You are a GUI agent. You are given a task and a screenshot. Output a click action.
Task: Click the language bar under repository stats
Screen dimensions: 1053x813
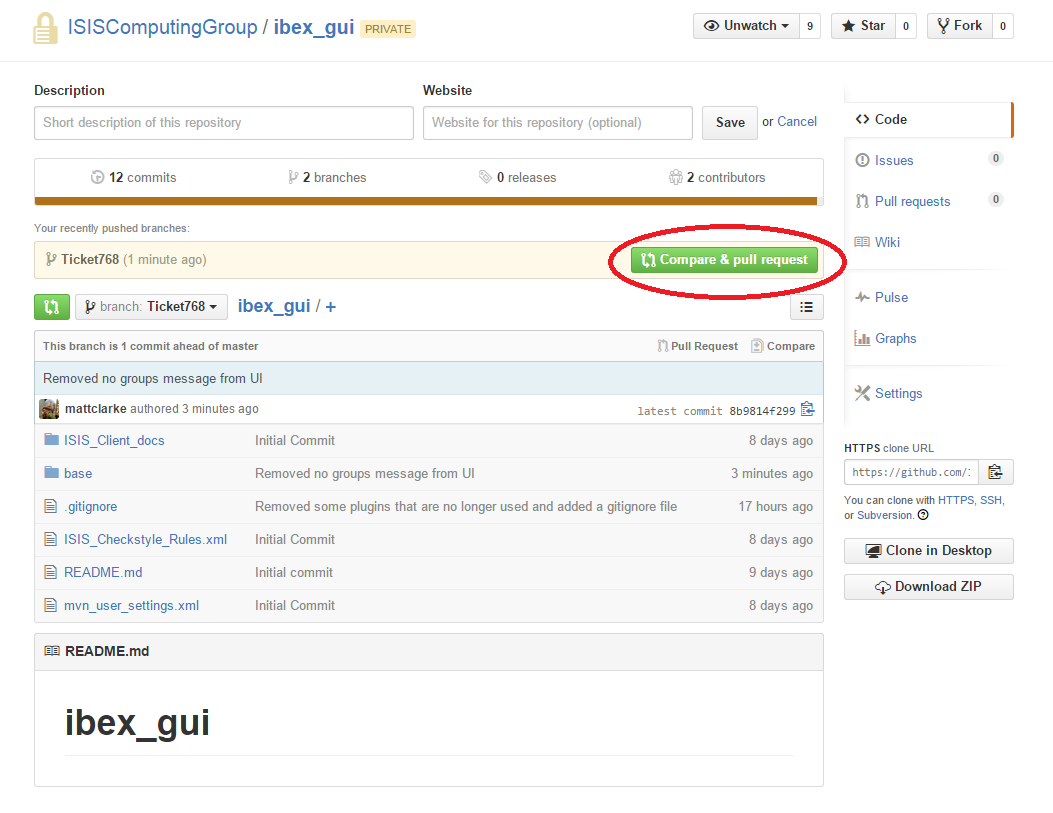click(426, 201)
